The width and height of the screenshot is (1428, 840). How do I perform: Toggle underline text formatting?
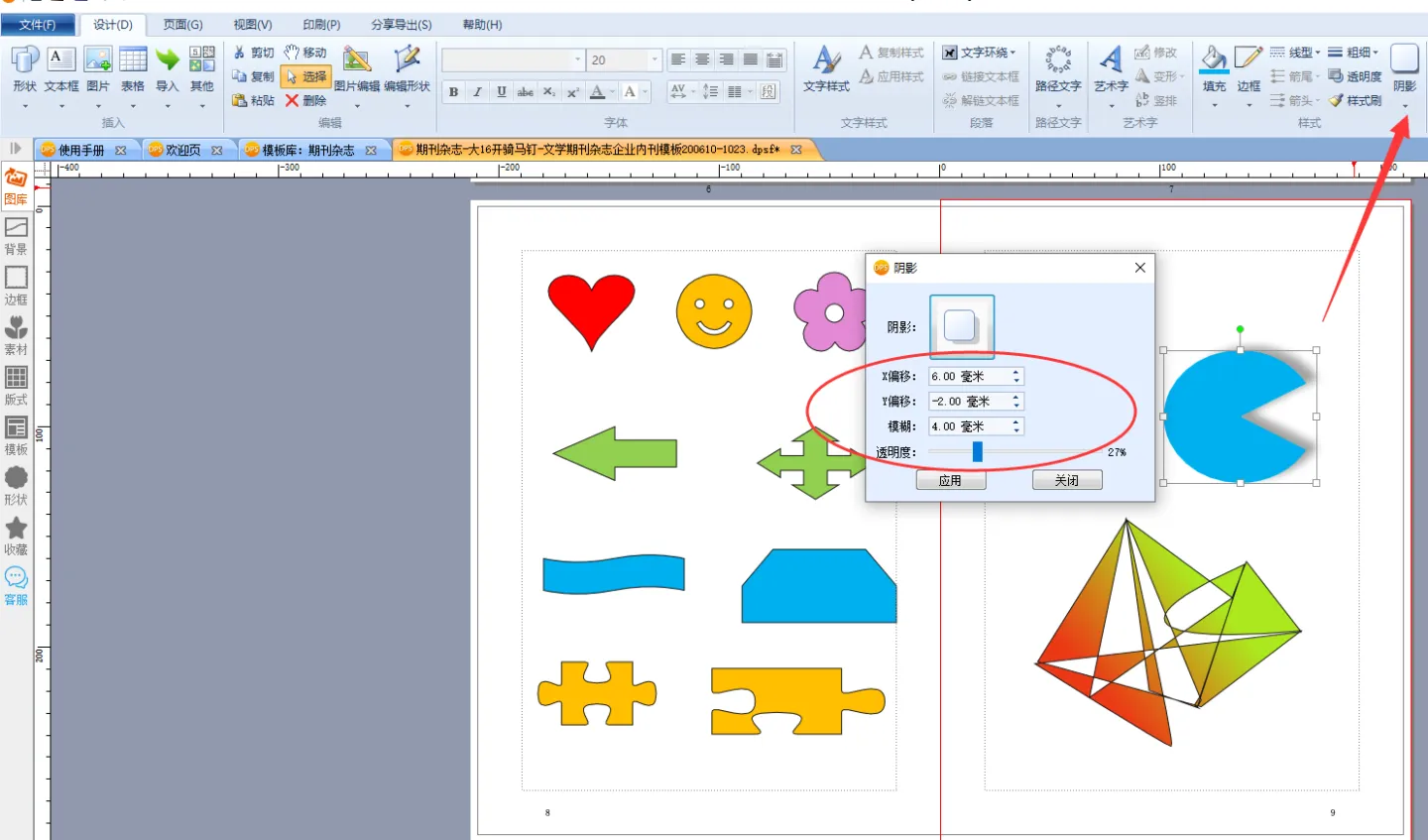[502, 92]
